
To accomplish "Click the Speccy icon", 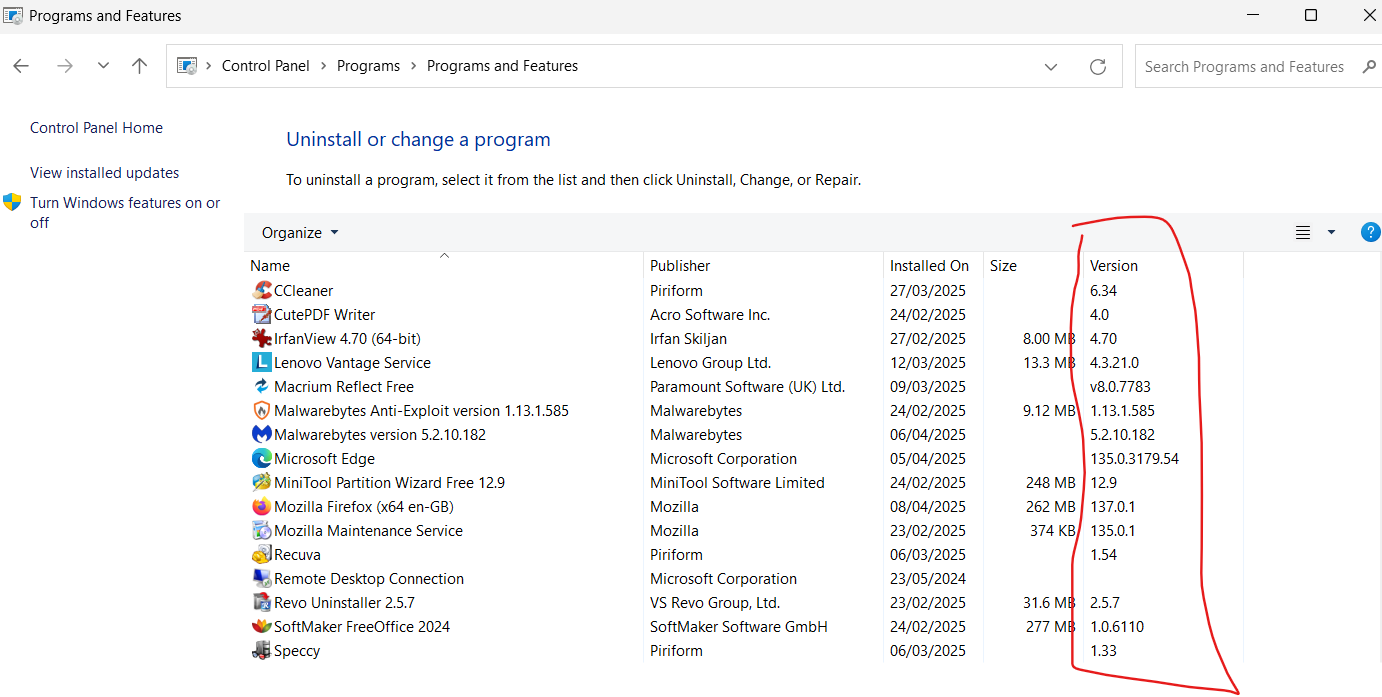I will [262, 650].
